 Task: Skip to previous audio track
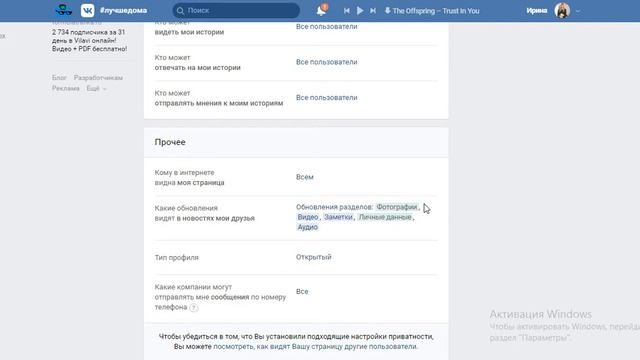[x=347, y=11]
